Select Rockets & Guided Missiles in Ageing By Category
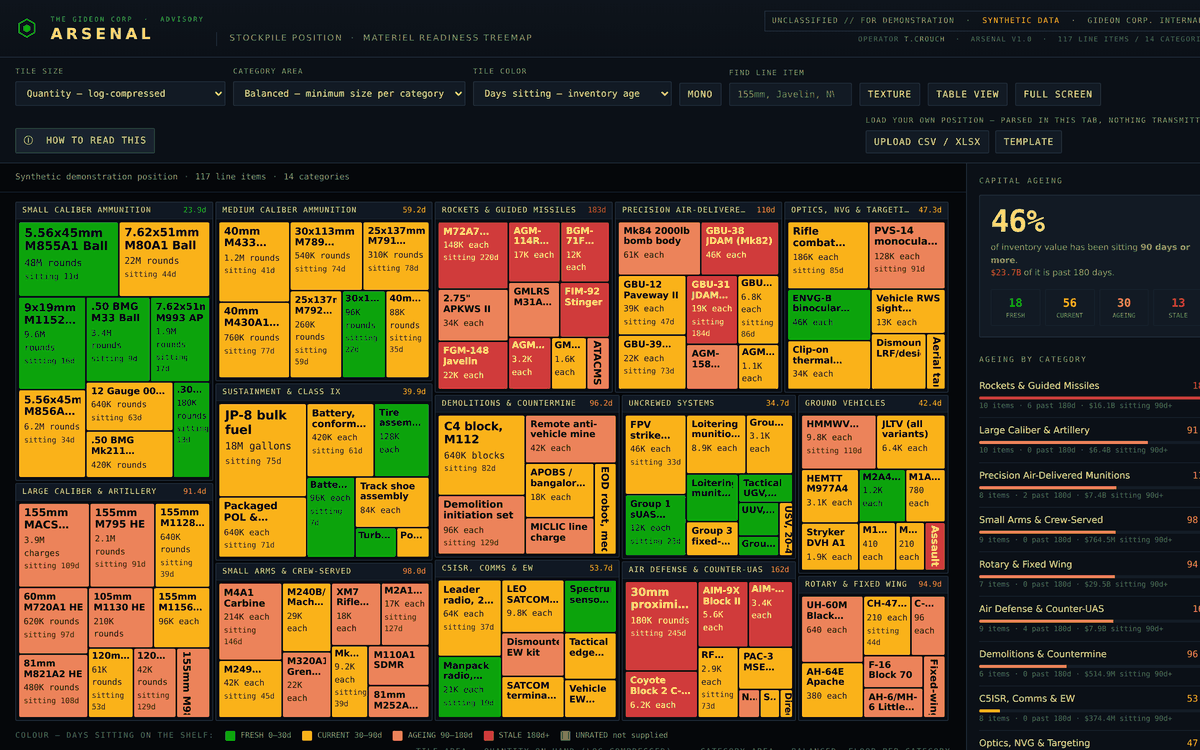This screenshot has width=1200, height=750. point(1089,394)
